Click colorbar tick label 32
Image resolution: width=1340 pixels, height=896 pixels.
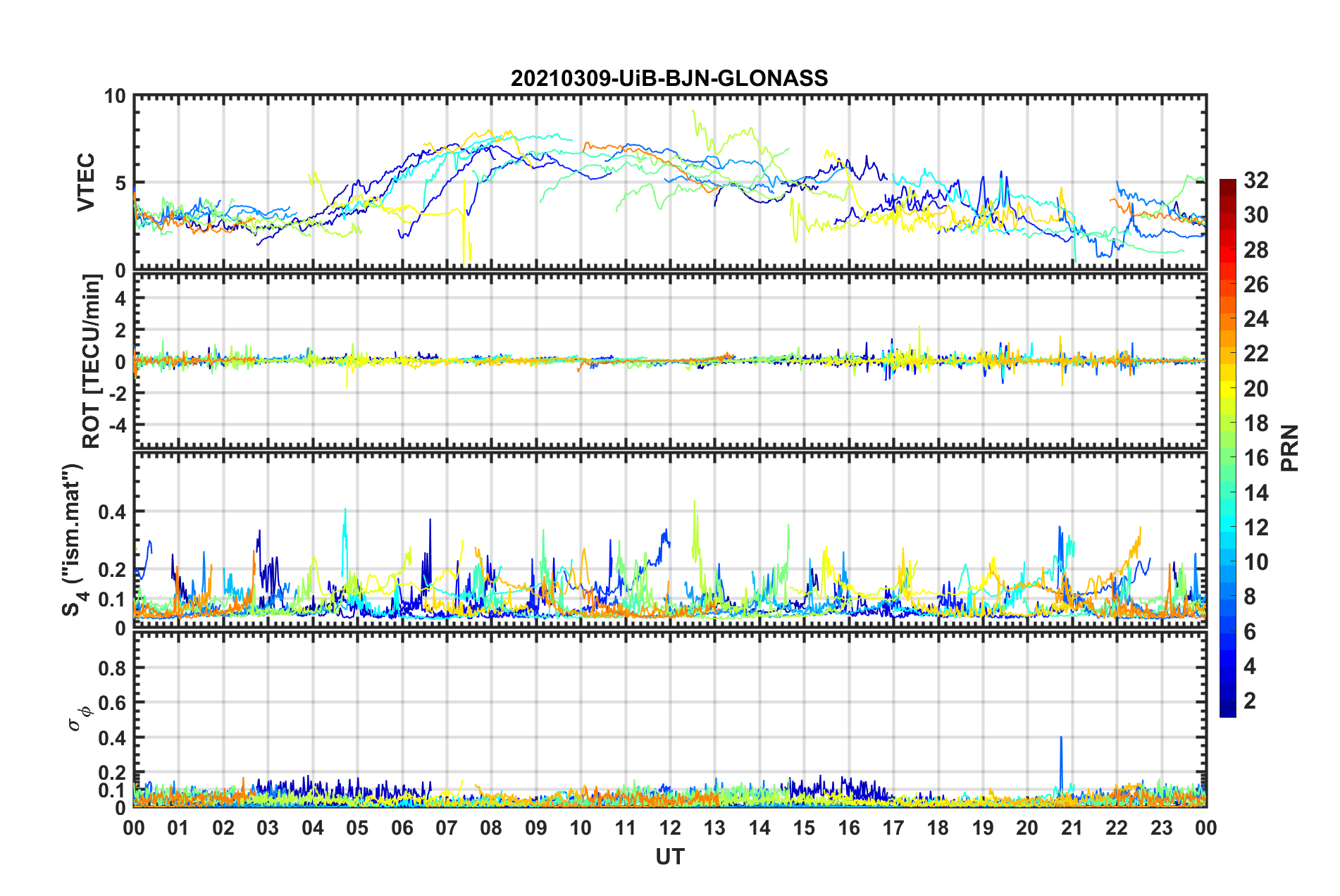coord(1256,180)
